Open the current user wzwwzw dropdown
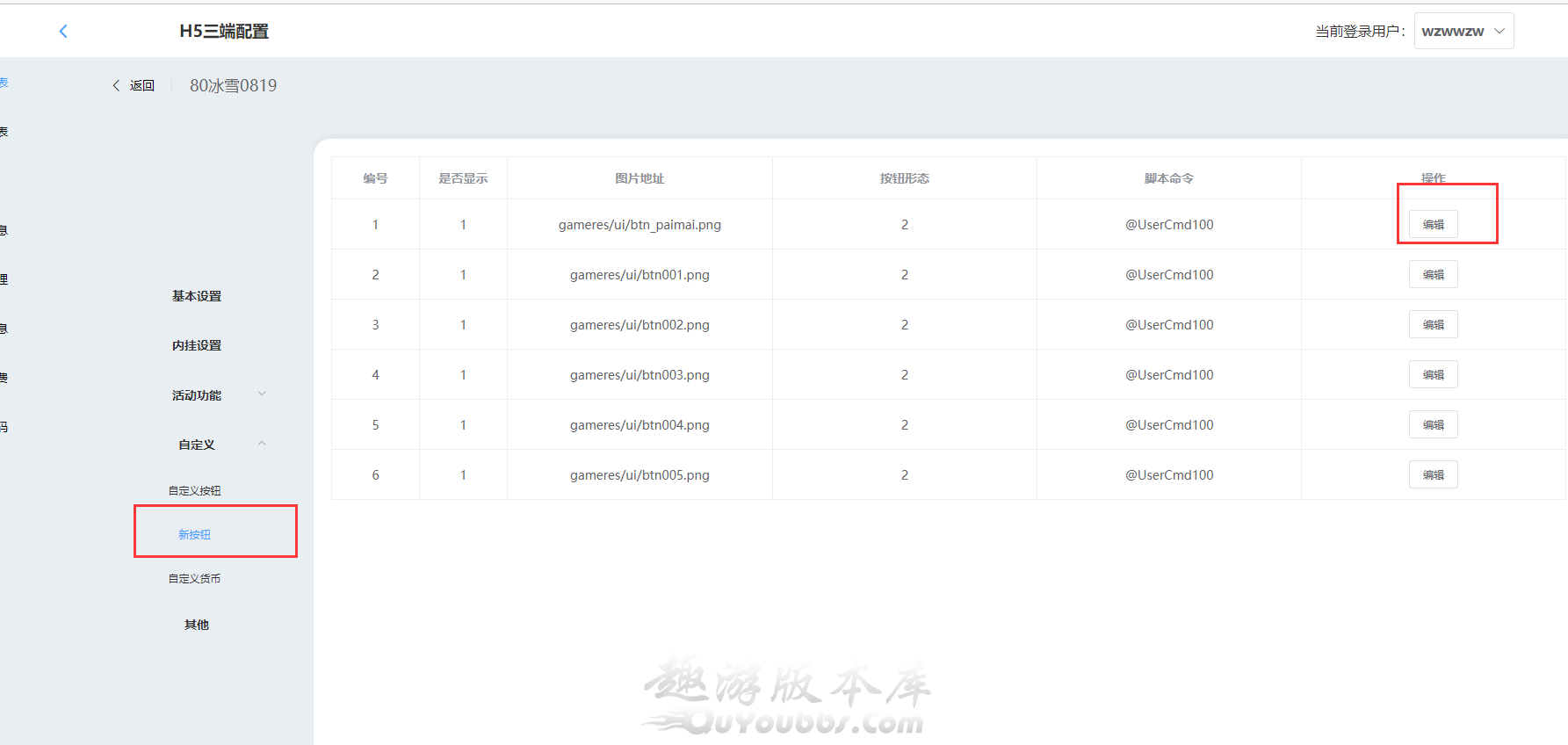 pos(1463,32)
